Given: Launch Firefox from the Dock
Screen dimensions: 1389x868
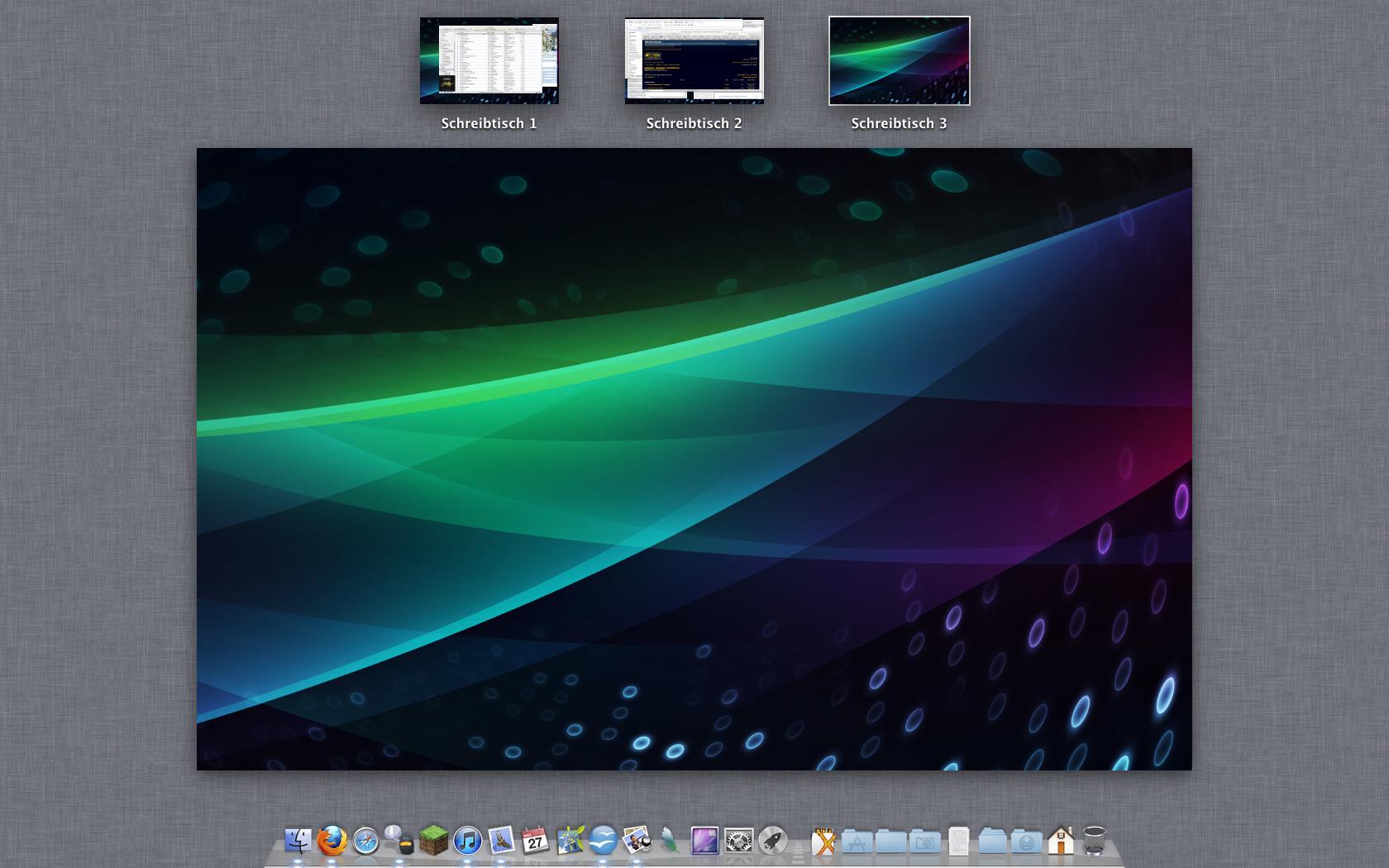Looking at the screenshot, I should [332, 841].
